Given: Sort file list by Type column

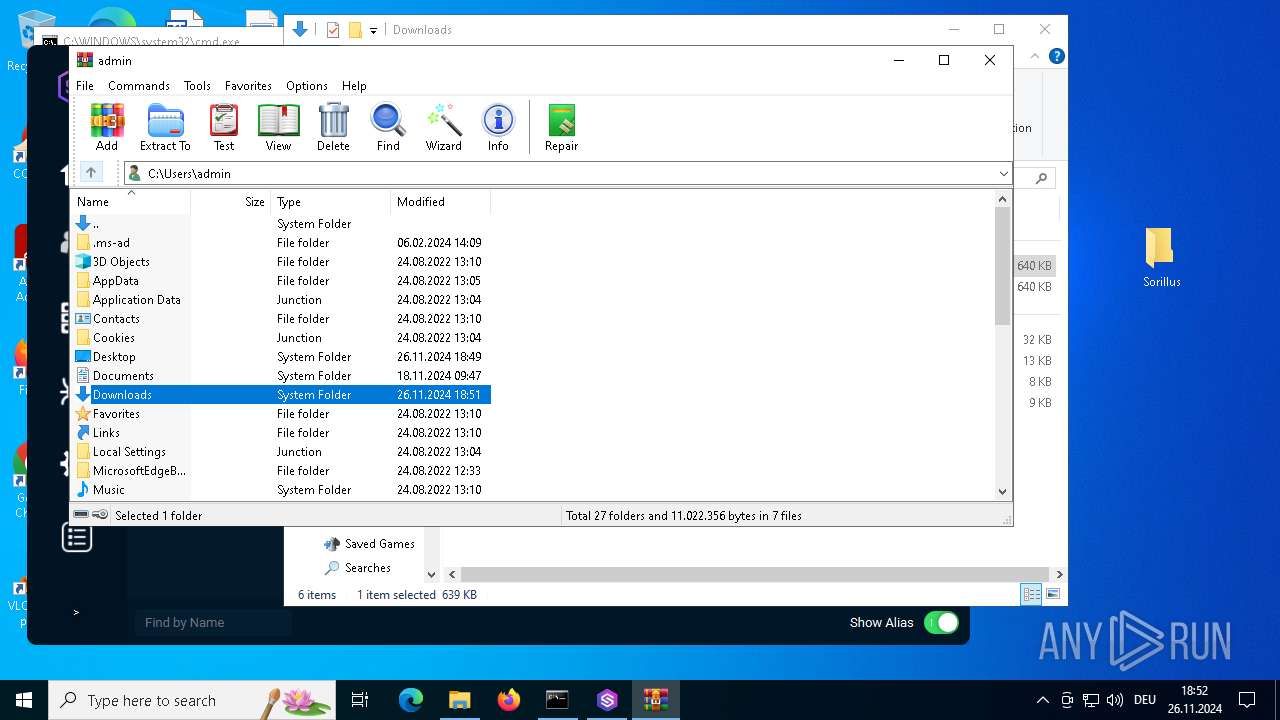Looking at the screenshot, I should (331, 202).
